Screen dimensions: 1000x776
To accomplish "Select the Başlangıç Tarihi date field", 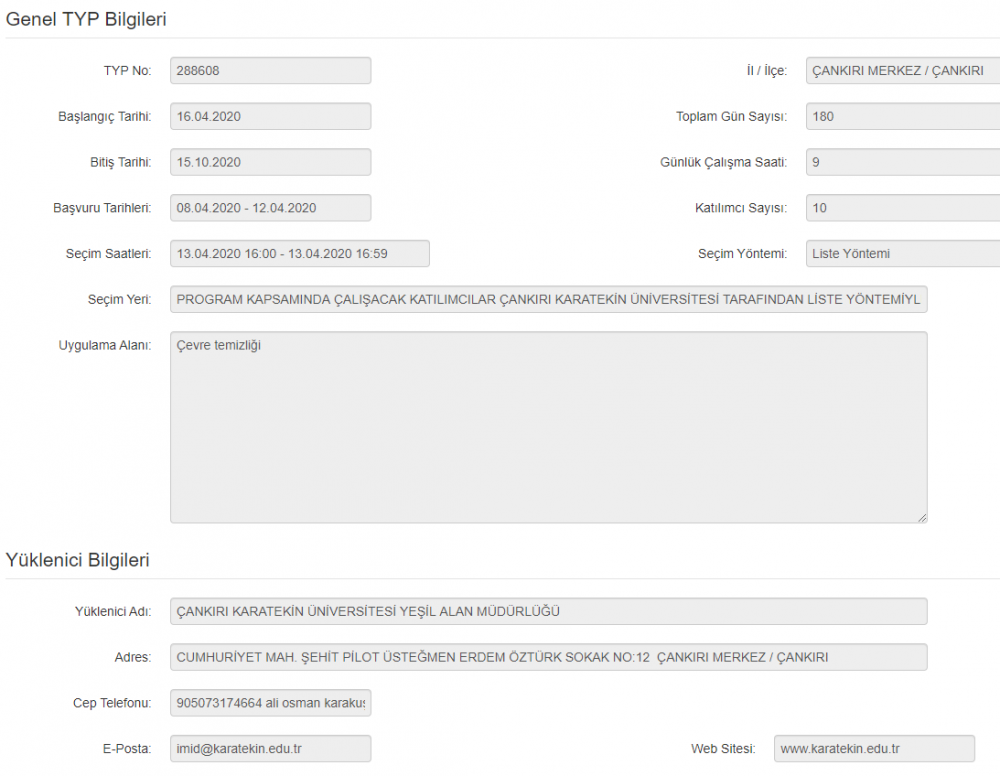I will [x=270, y=116].
